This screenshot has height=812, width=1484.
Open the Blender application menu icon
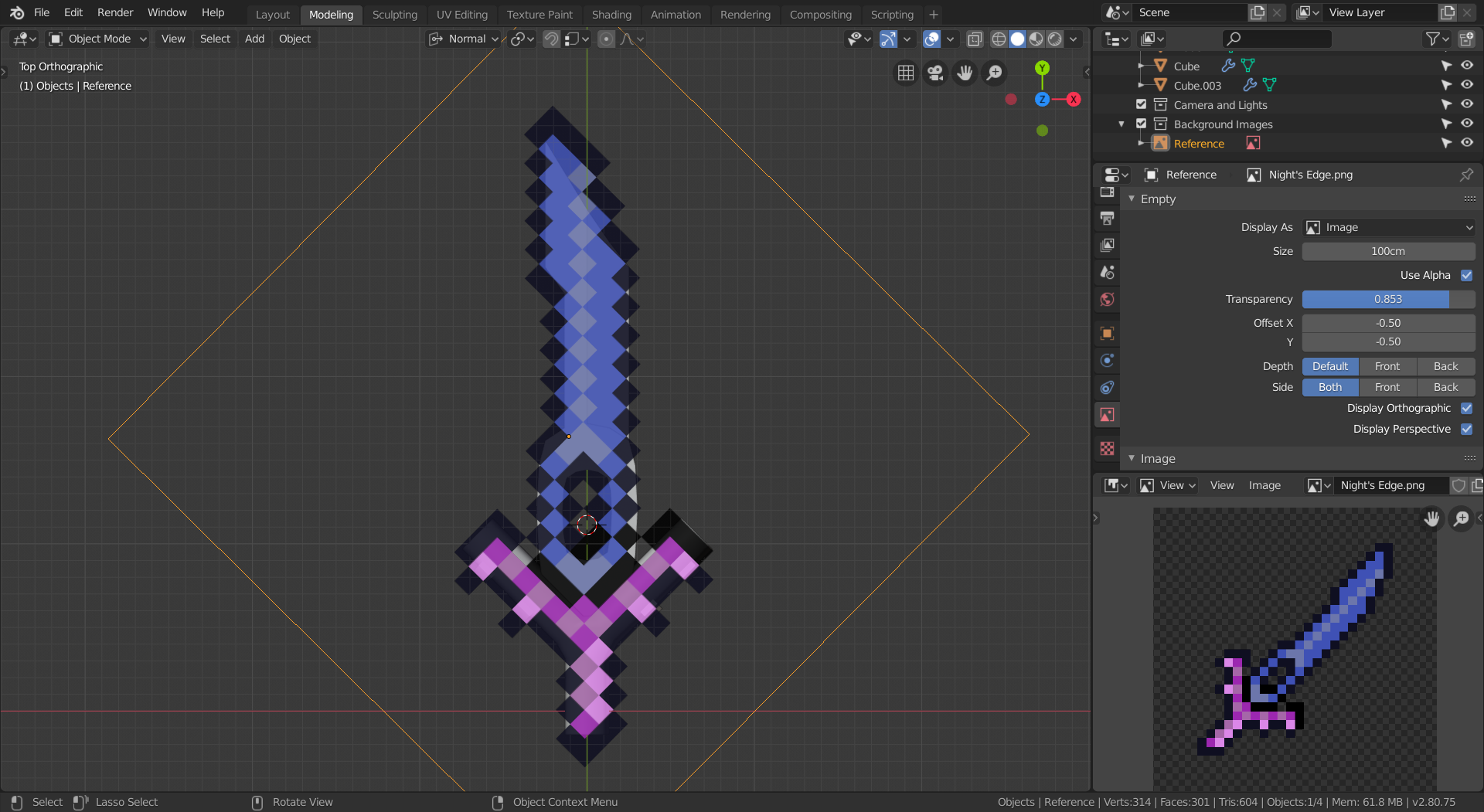(x=17, y=13)
